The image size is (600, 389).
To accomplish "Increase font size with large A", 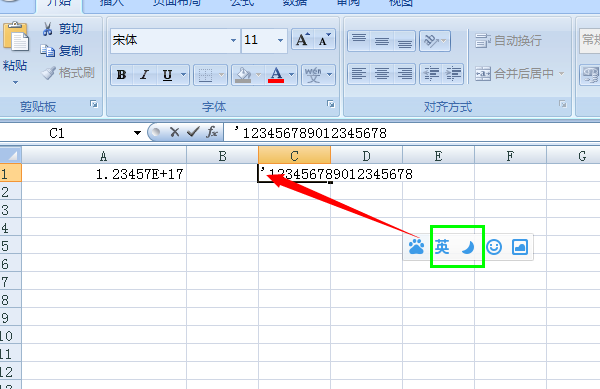I will click(x=302, y=39).
